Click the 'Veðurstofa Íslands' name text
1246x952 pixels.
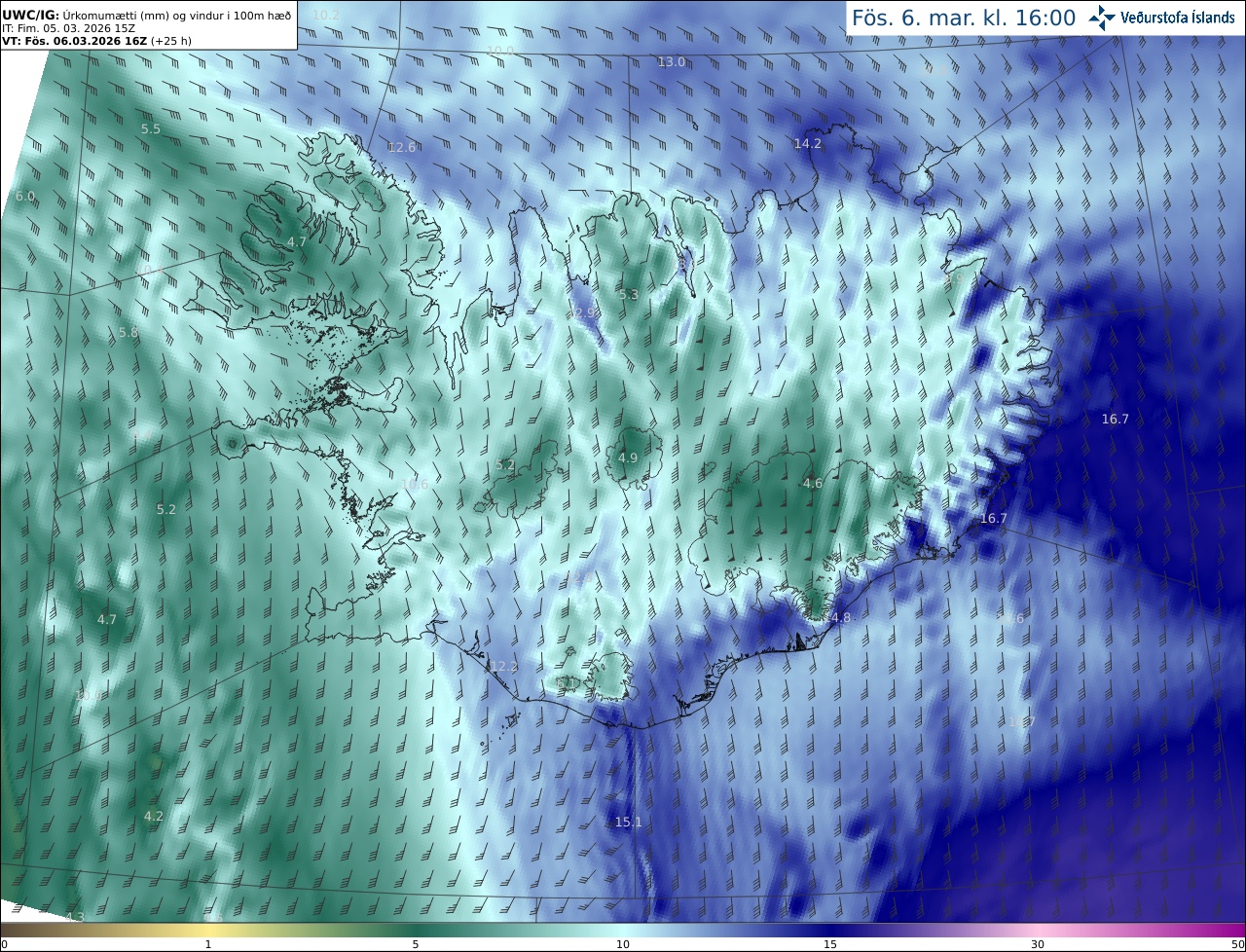[x=1178, y=18]
